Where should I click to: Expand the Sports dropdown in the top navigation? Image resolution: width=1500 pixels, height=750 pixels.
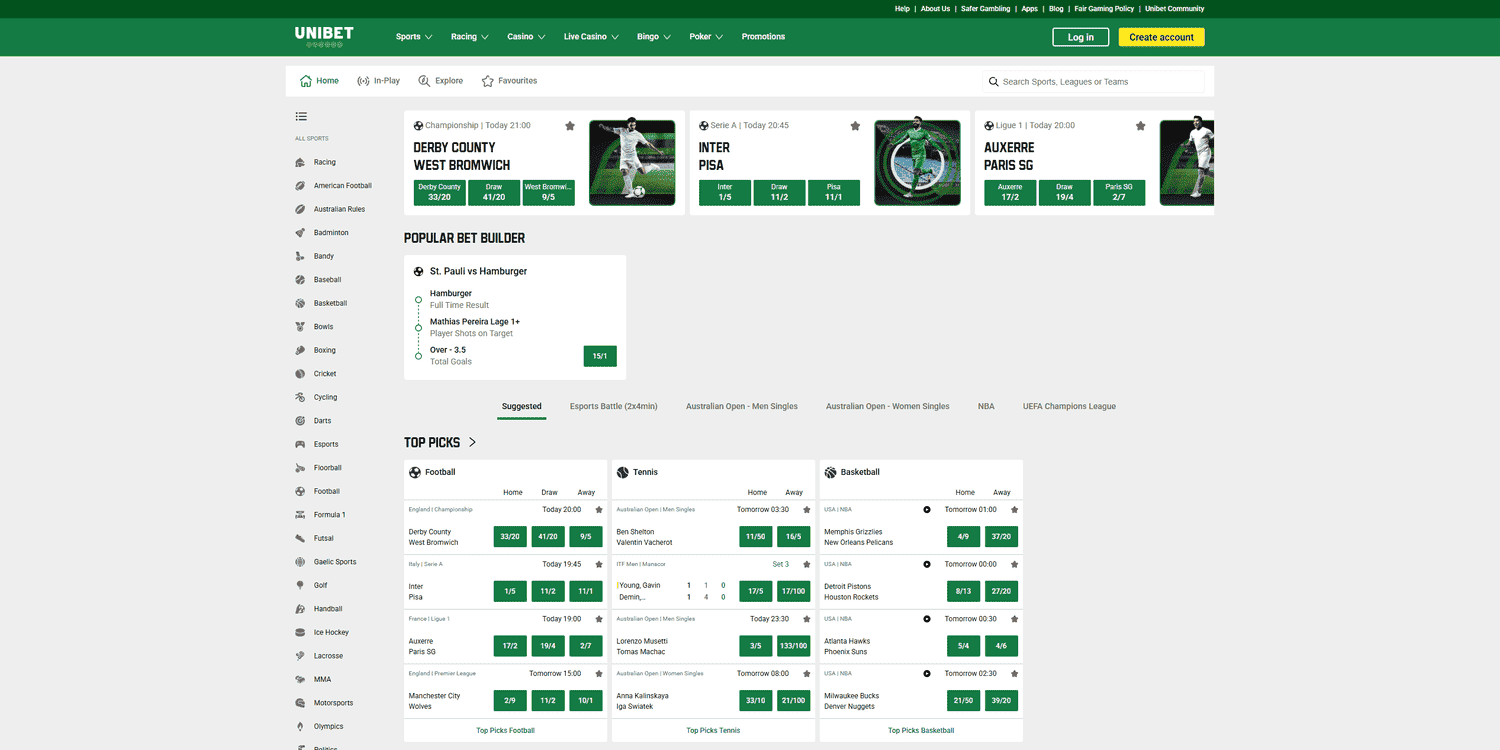[413, 36]
